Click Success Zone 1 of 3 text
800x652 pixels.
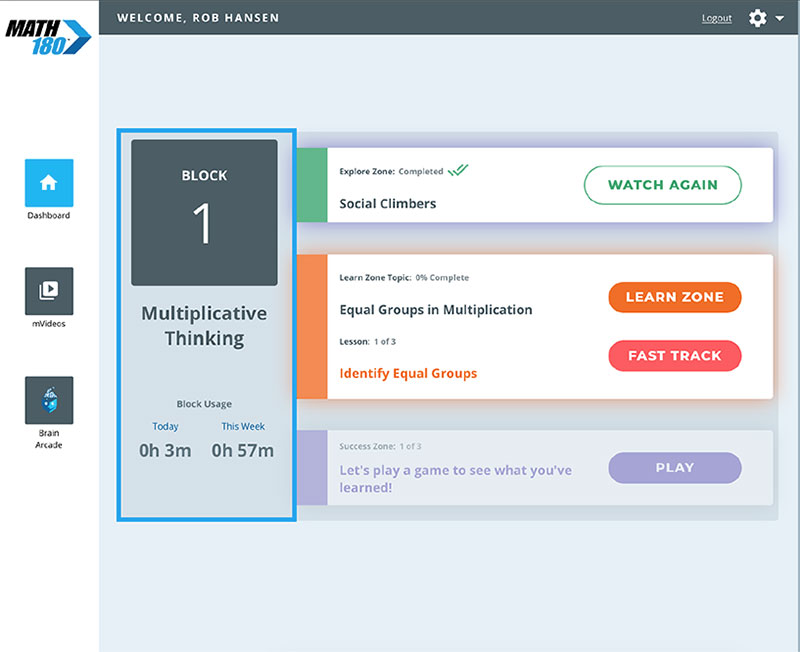(x=380, y=446)
